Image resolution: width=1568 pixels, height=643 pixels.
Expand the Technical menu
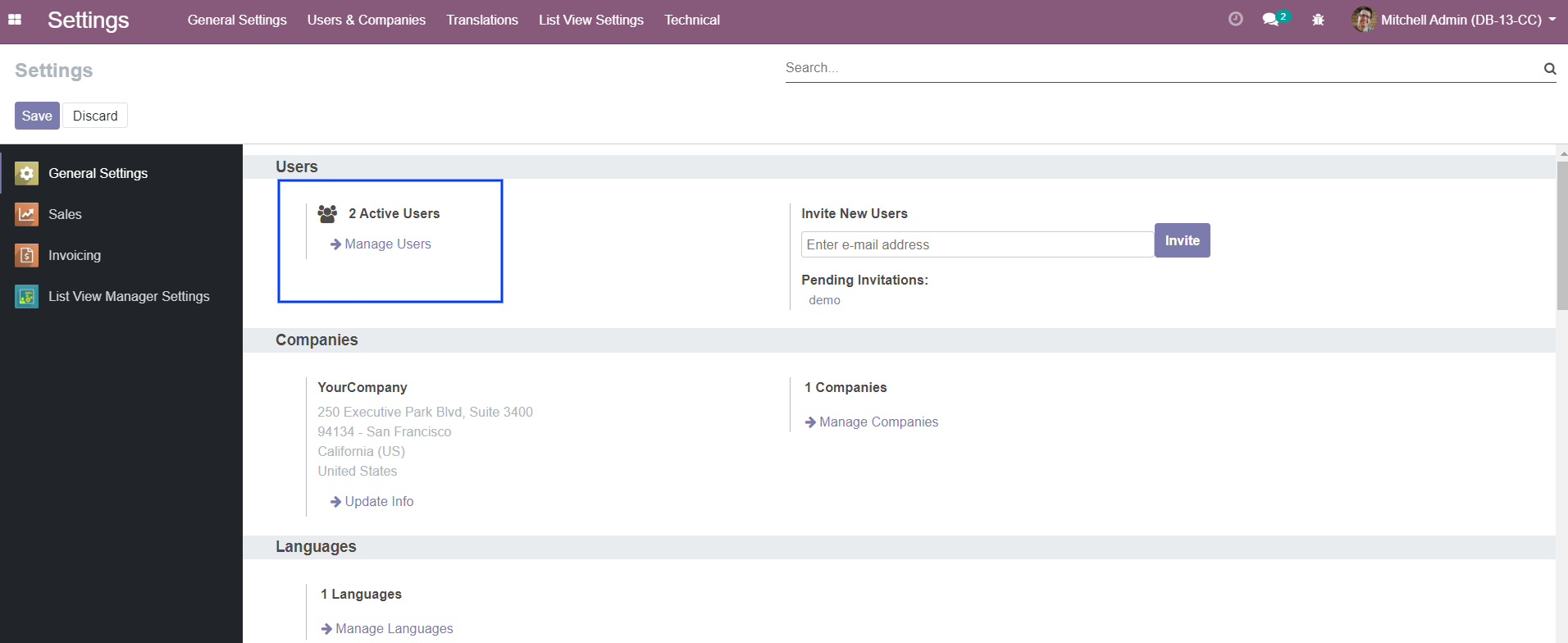click(691, 20)
